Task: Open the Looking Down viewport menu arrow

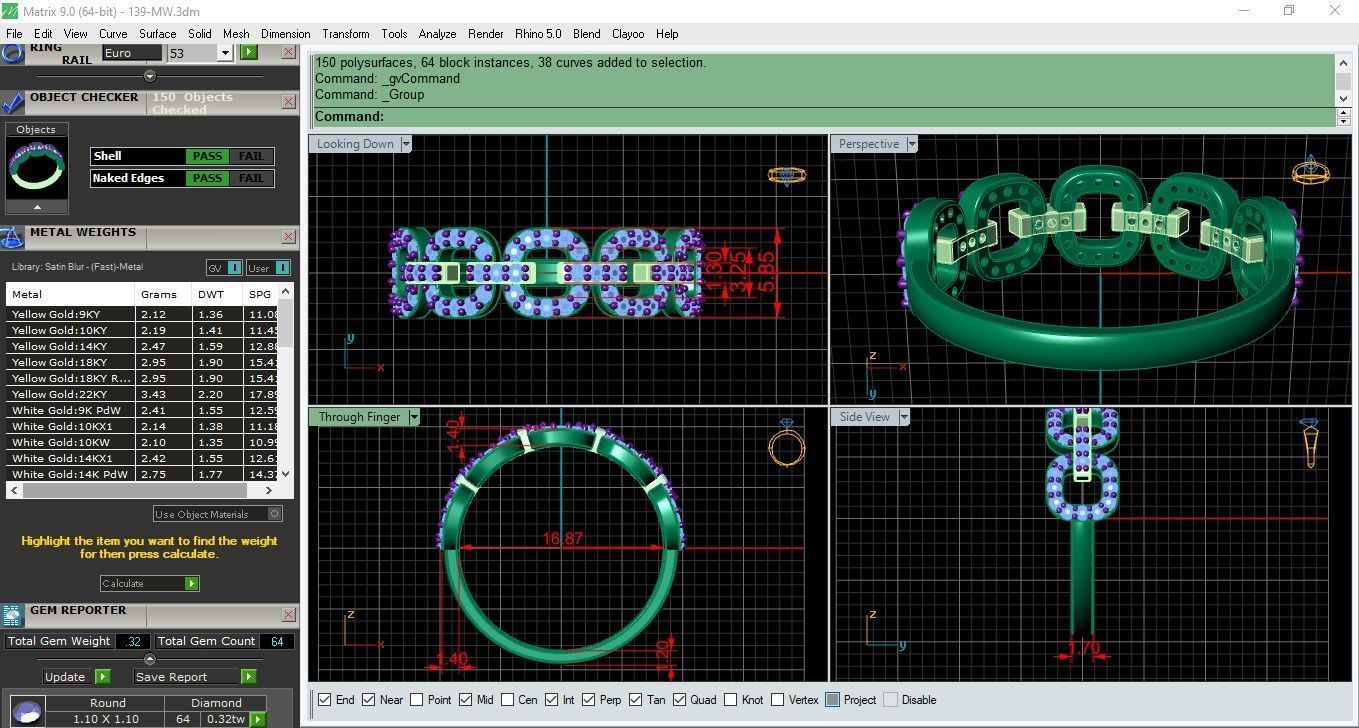Action: click(x=405, y=144)
